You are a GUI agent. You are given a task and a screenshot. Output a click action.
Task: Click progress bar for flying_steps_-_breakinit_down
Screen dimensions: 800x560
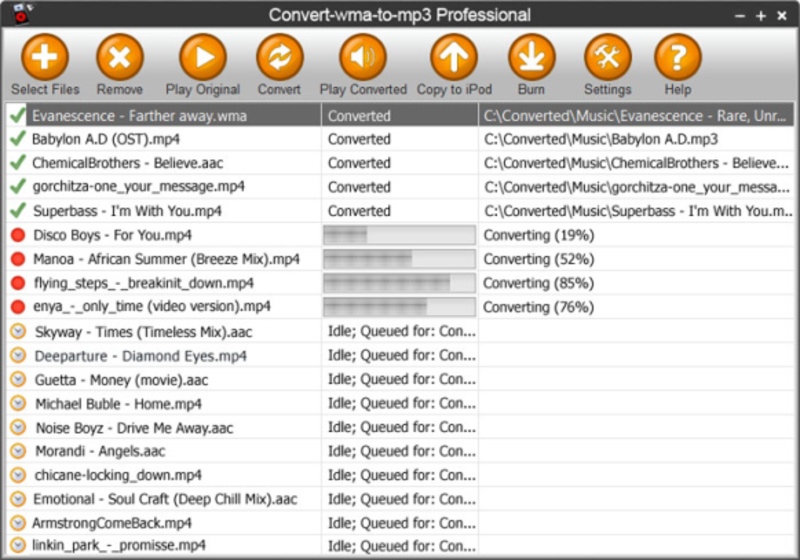(x=399, y=283)
